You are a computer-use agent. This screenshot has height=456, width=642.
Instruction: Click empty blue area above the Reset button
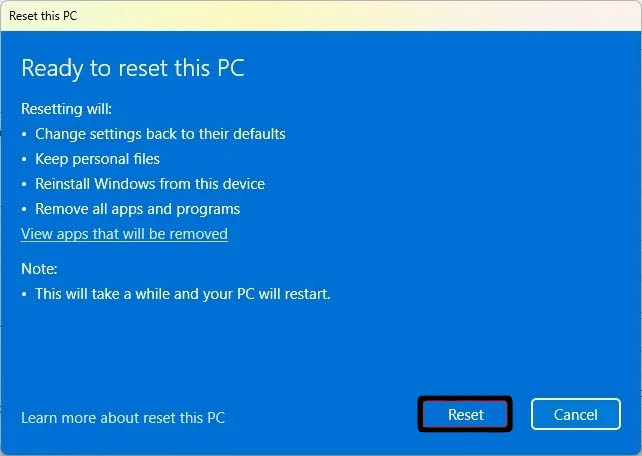click(x=465, y=340)
